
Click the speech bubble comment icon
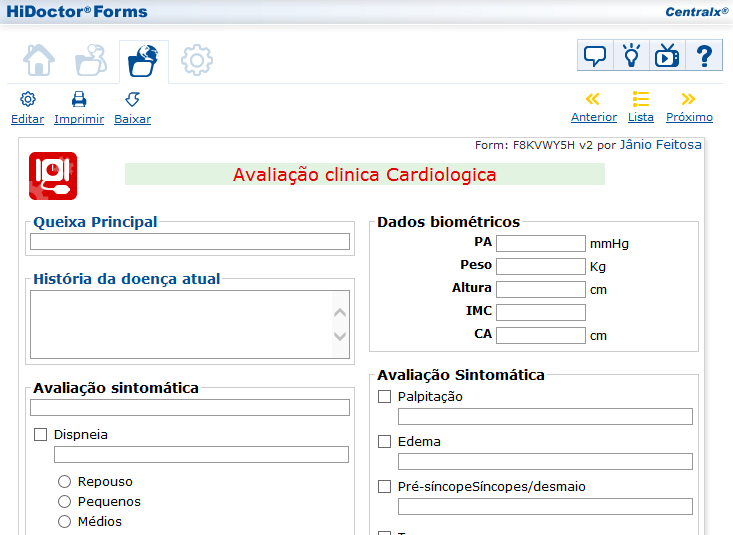[595, 56]
